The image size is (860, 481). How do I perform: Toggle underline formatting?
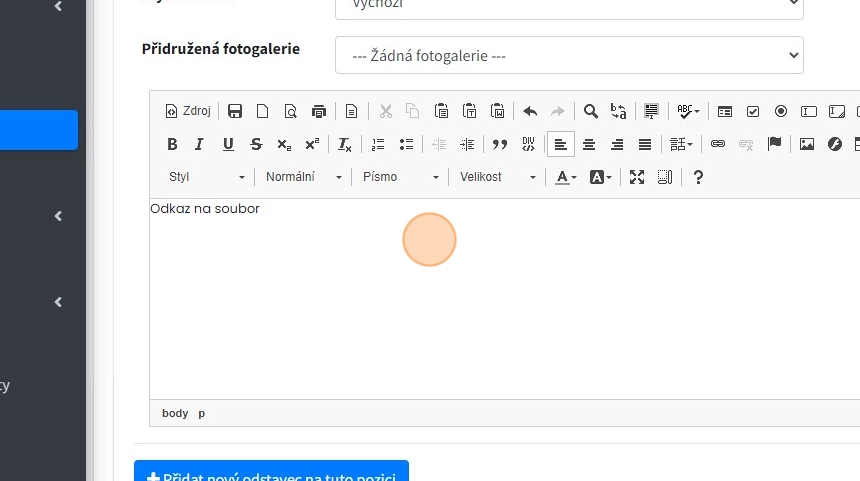[x=228, y=144]
